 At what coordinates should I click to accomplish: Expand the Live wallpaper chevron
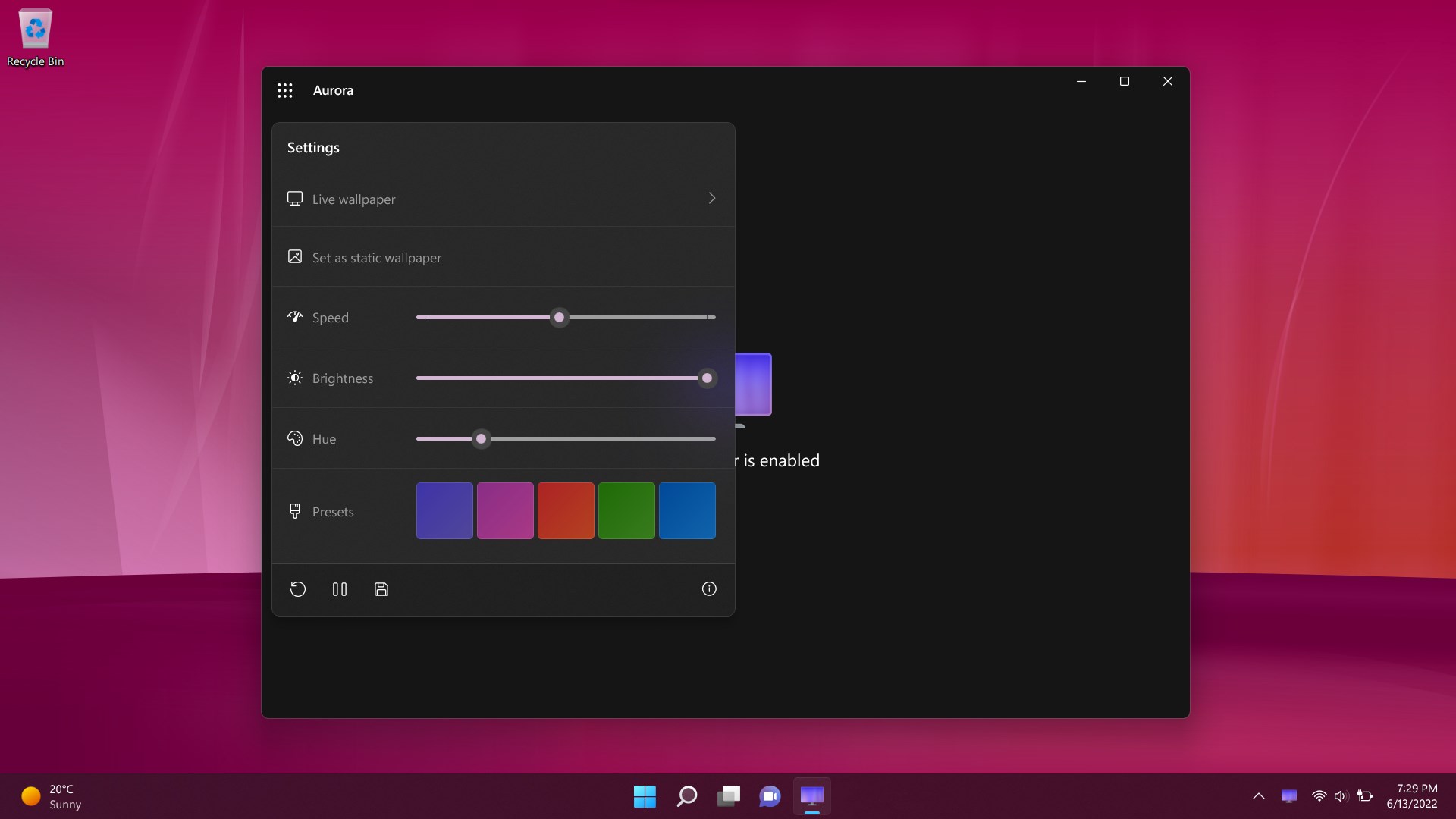(711, 199)
